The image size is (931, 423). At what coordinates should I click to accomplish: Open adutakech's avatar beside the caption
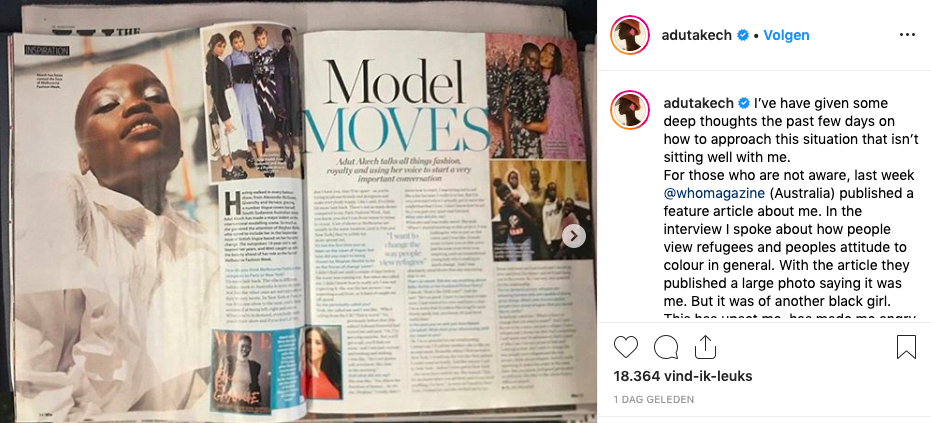click(x=629, y=110)
